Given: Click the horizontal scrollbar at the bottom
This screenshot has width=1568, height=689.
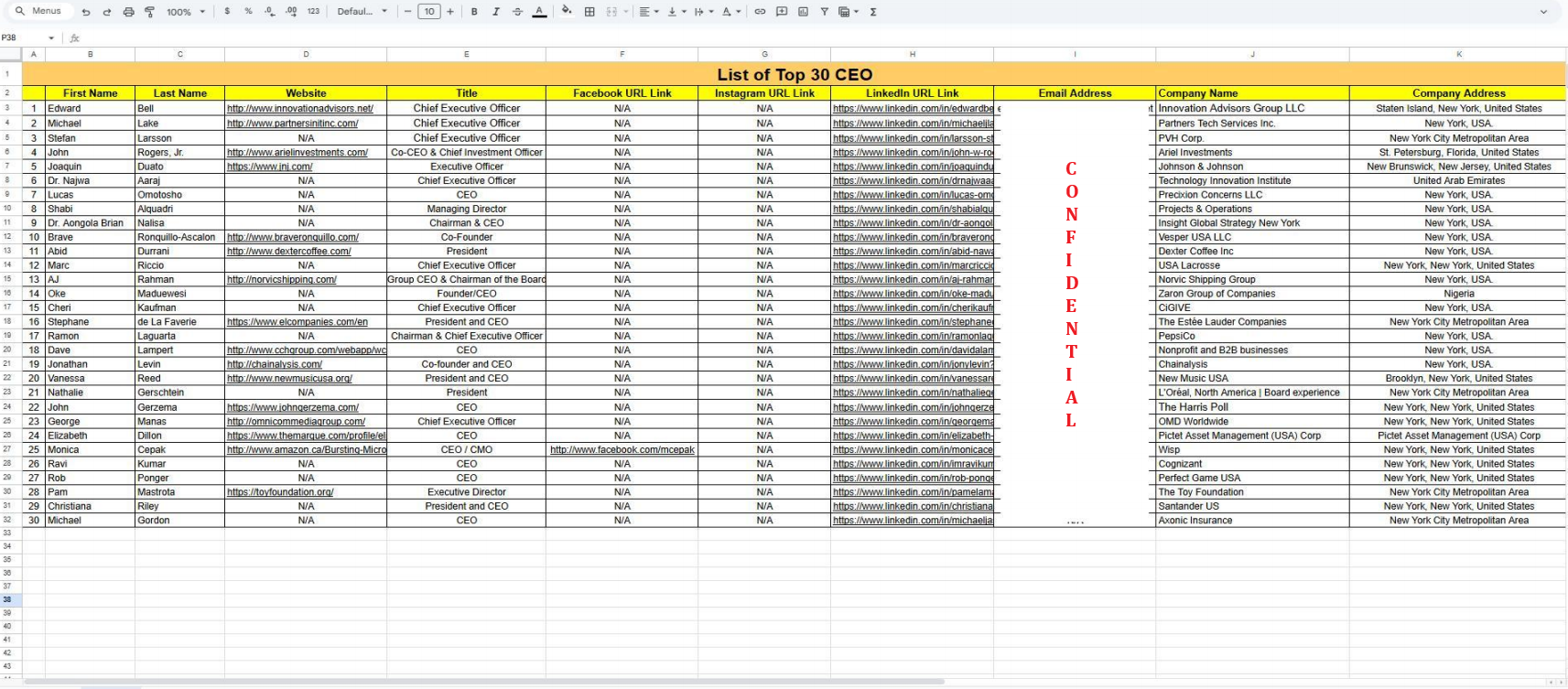Looking at the screenshot, I should tap(485, 682).
